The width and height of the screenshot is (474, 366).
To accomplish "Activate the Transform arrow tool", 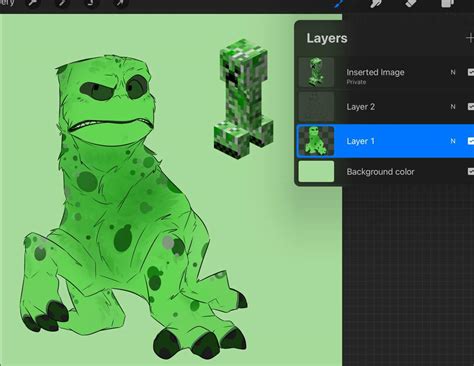I will (120, 3).
